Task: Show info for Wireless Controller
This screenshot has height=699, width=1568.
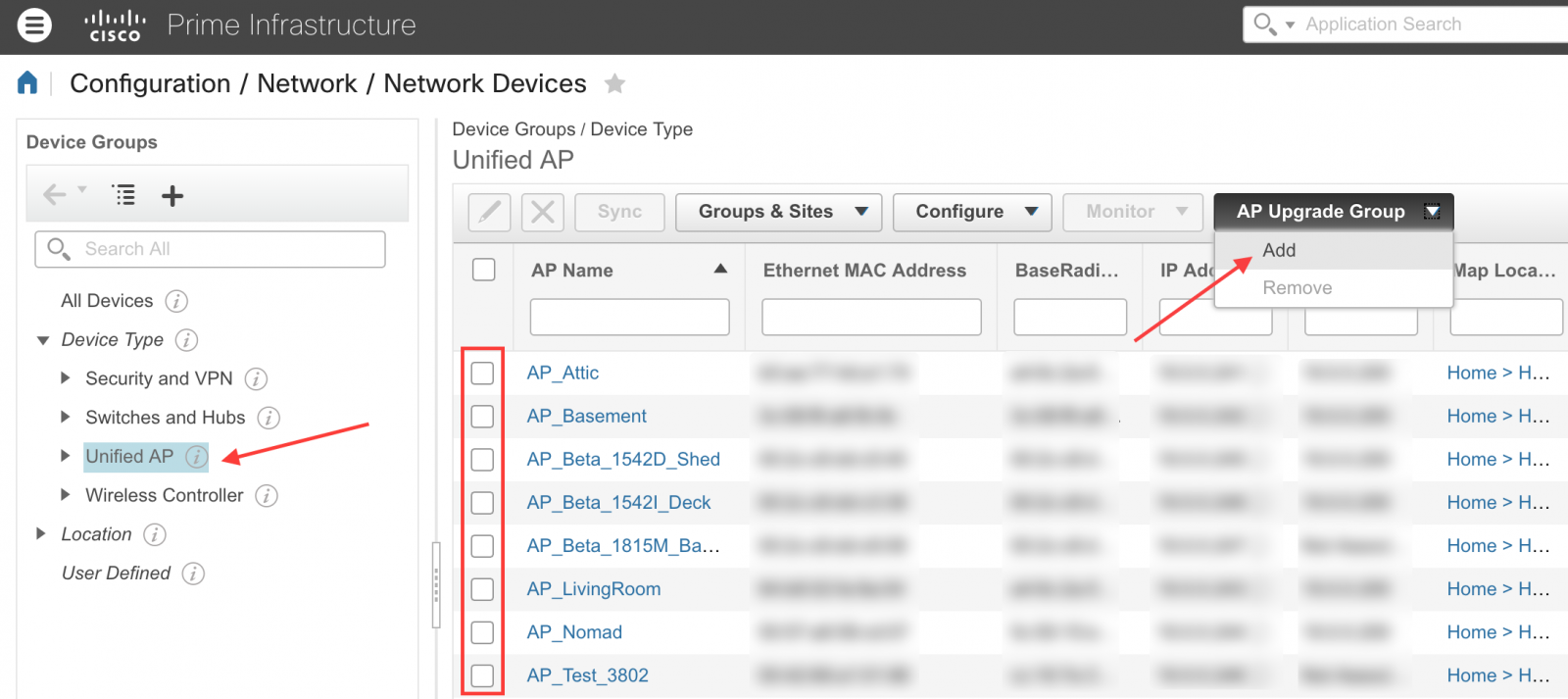Action: coord(267,496)
